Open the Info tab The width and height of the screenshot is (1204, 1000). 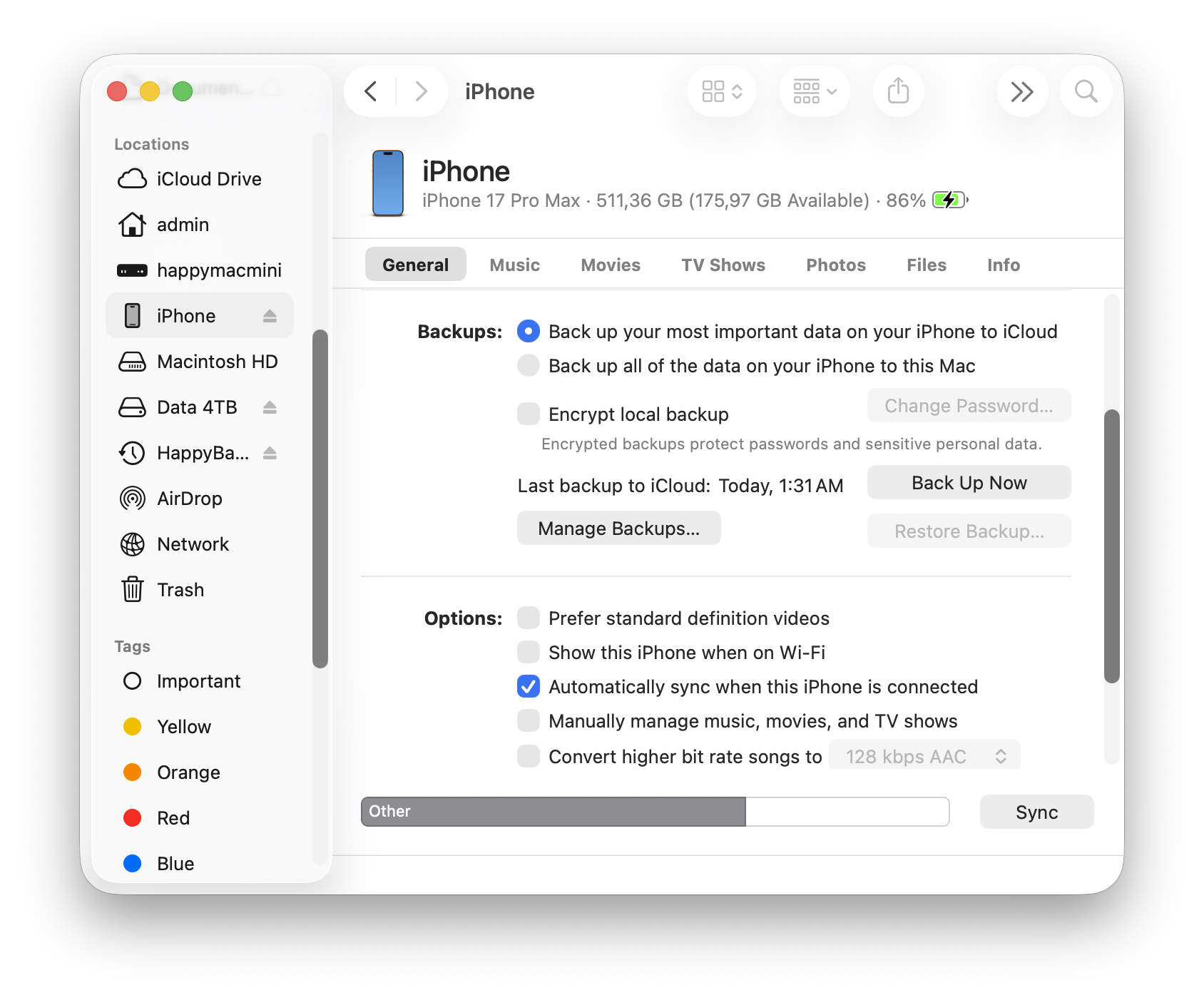pos(1004,265)
